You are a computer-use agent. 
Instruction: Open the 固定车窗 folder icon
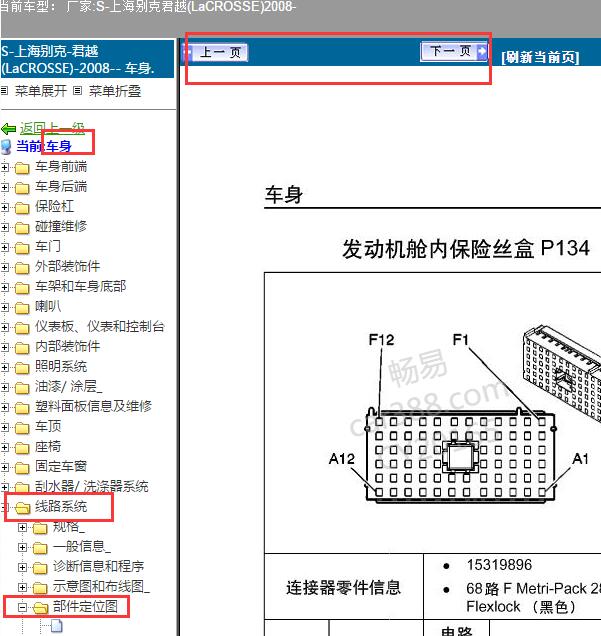point(22,468)
